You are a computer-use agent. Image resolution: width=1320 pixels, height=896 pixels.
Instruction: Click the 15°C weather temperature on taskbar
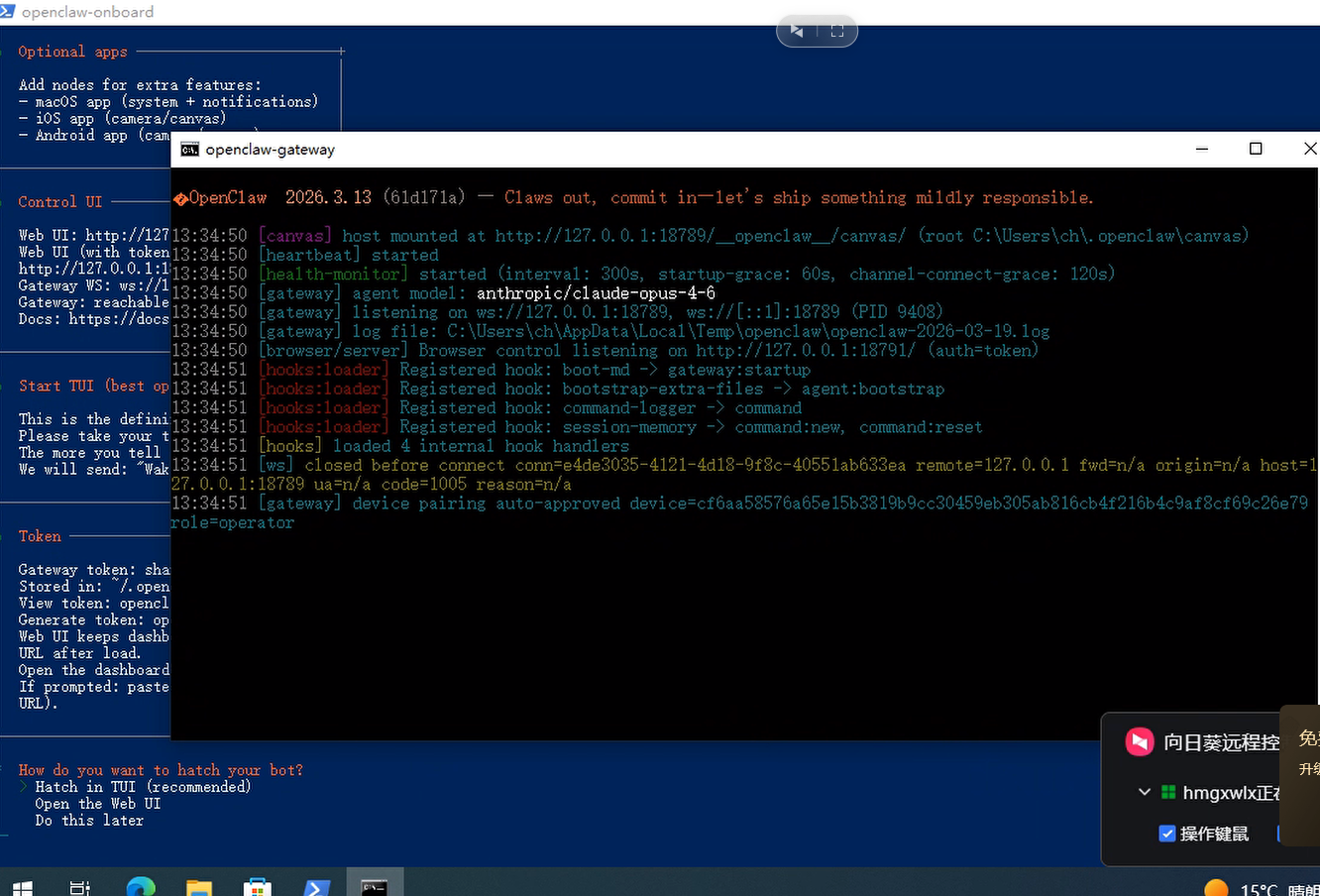[1259, 890]
